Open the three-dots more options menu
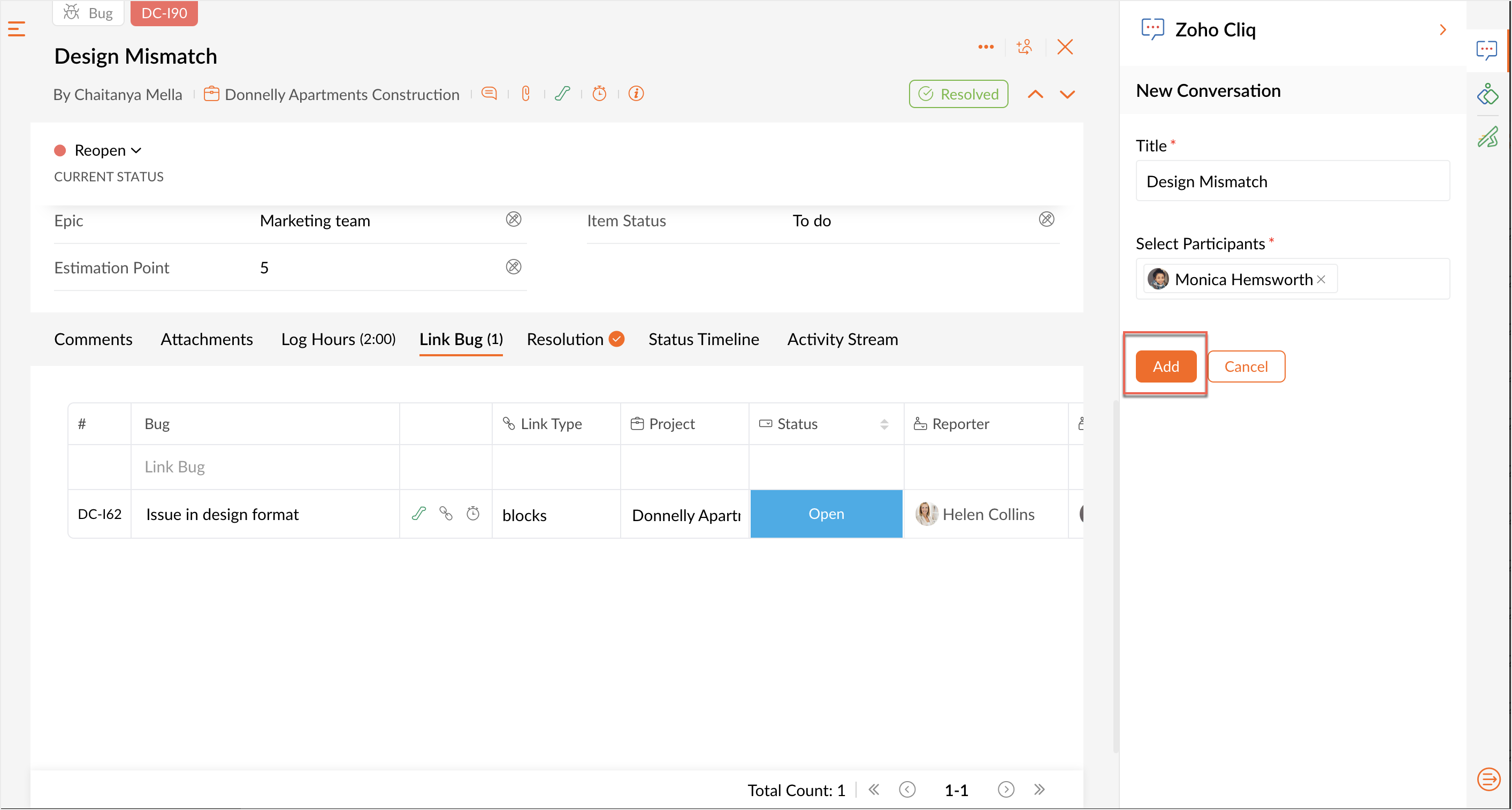1512x810 pixels. 986,47
